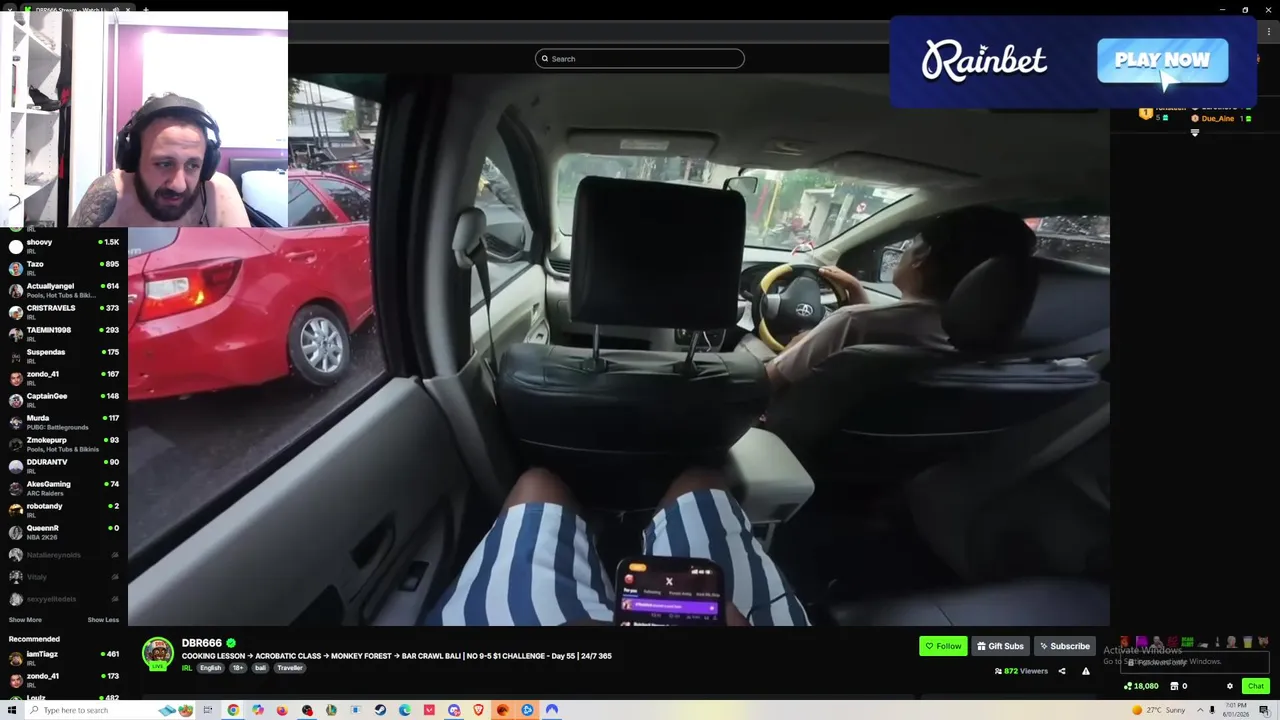This screenshot has width=1280, height=720.
Task: Focus the Search box at top
Action: click(x=640, y=58)
